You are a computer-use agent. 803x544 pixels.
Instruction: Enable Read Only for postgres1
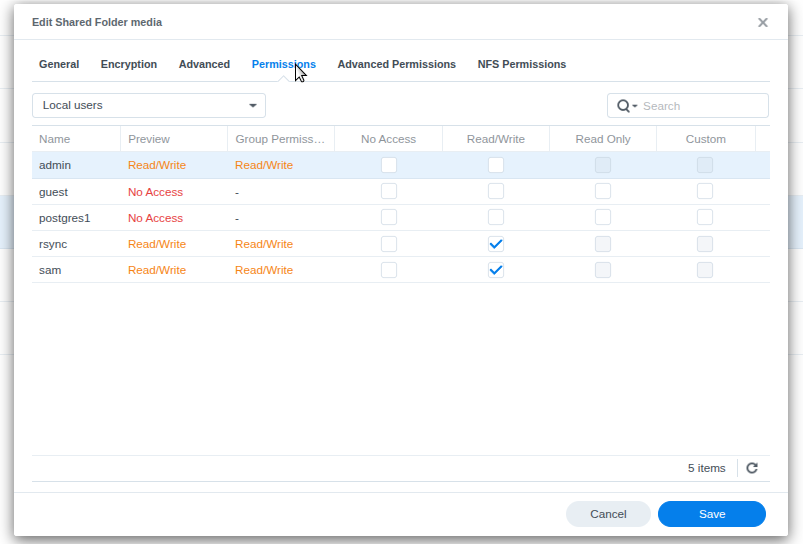pos(603,217)
